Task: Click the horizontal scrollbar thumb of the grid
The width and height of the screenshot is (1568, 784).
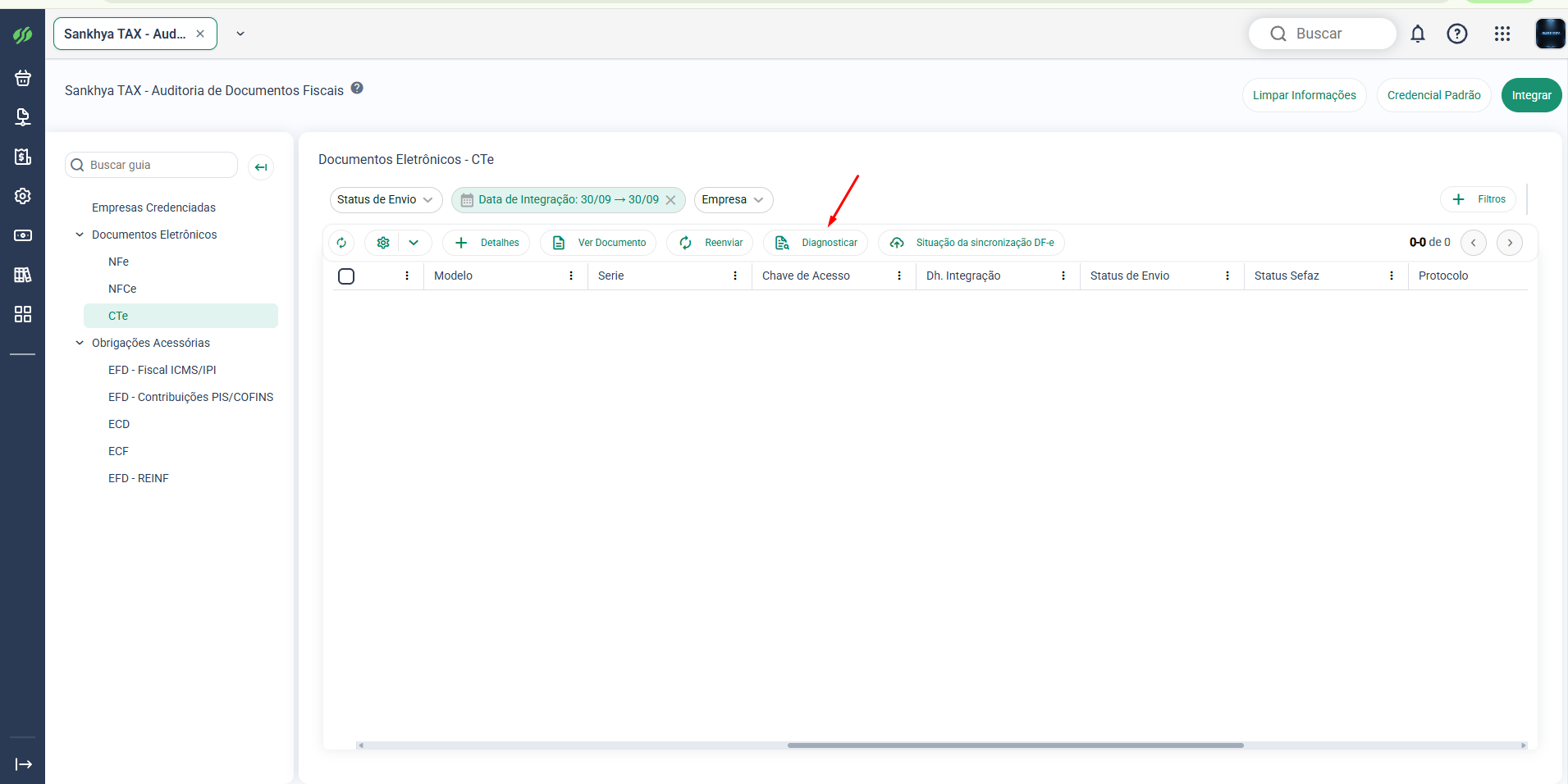Action: pos(1015,745)
